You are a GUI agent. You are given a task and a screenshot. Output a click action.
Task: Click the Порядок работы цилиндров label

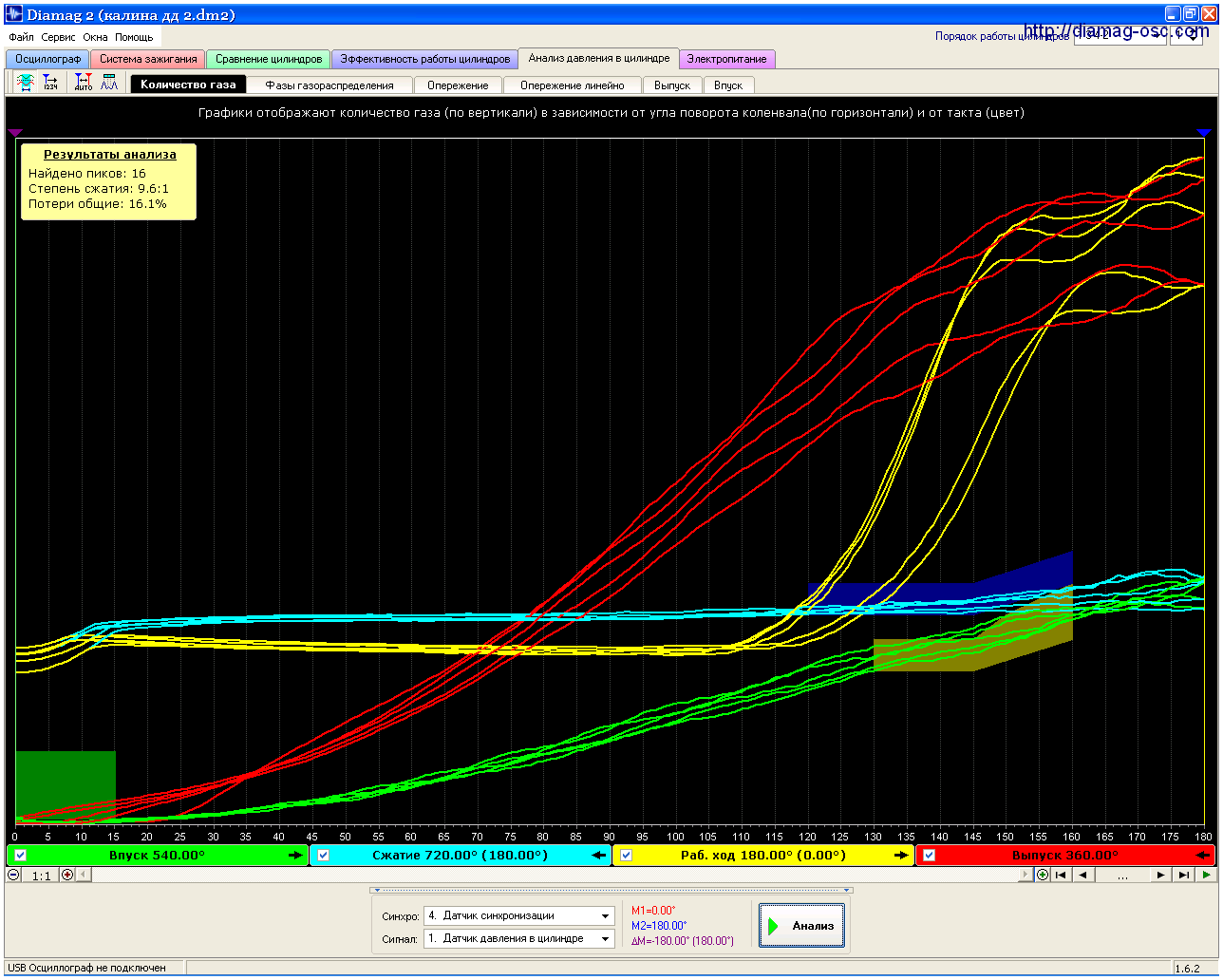1002,37
